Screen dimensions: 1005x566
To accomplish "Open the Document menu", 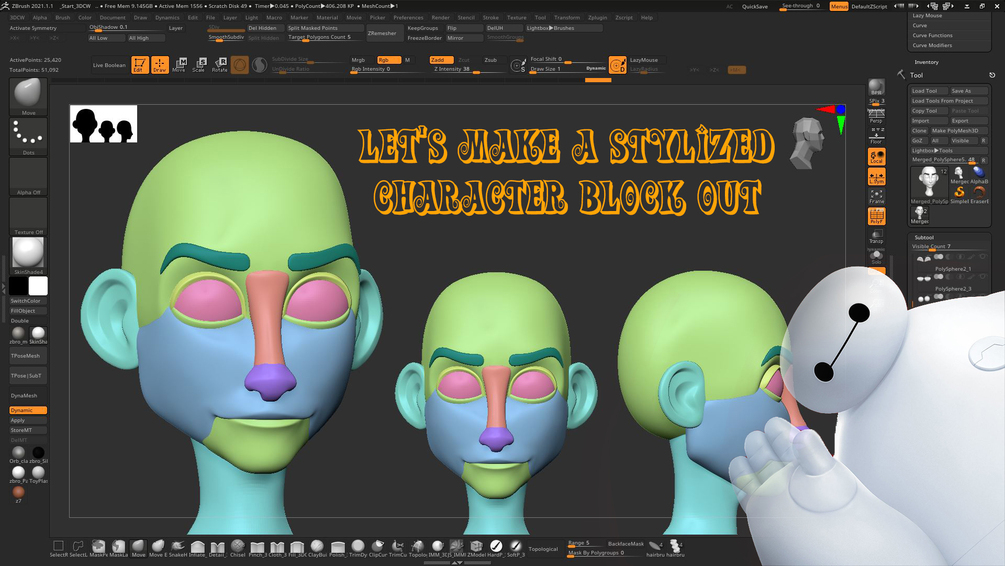I will 112,17.
